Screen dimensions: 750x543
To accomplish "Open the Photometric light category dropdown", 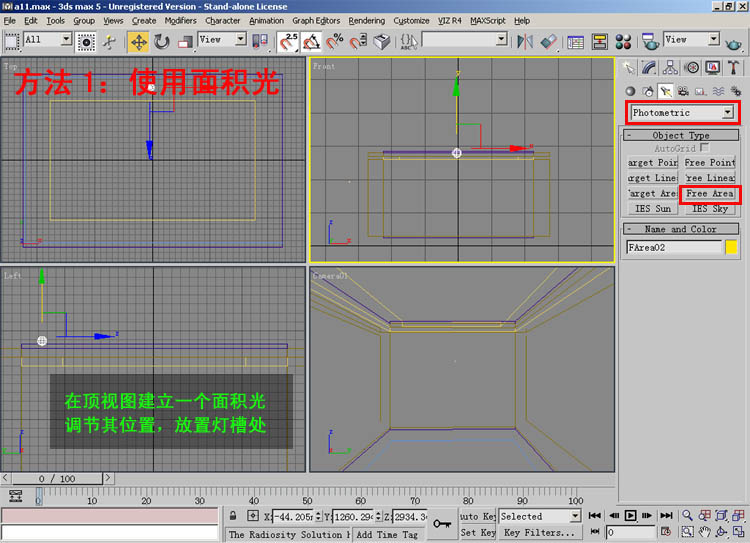I will pos(727,113).
